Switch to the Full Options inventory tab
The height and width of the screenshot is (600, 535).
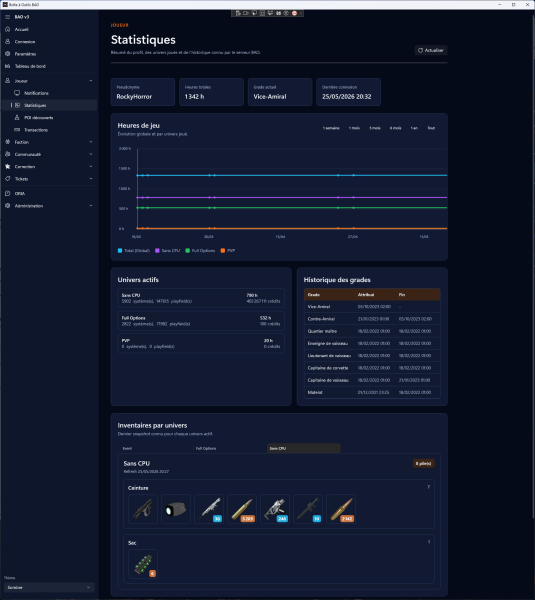[206, 448]
